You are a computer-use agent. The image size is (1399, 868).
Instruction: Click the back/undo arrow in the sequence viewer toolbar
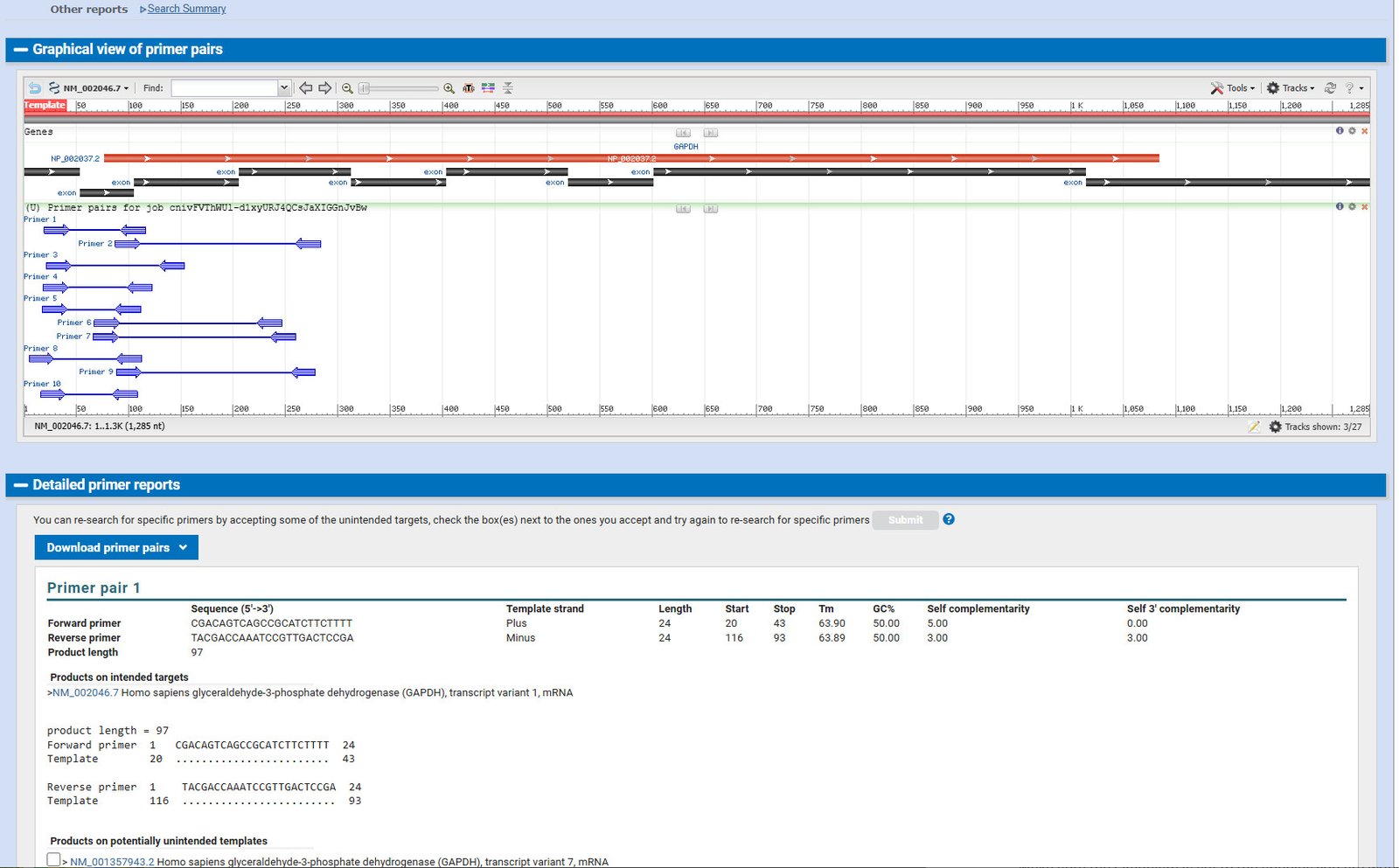click(35, 88)
